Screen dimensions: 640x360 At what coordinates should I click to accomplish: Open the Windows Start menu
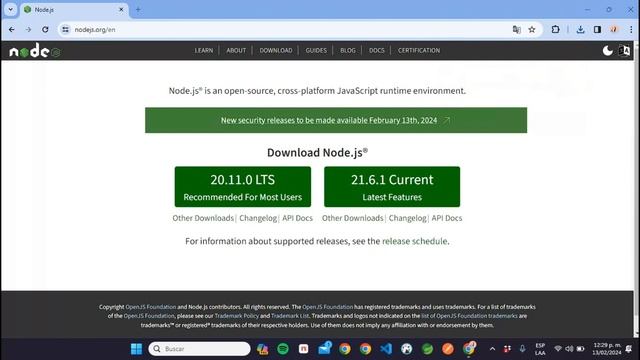[136, 349]
